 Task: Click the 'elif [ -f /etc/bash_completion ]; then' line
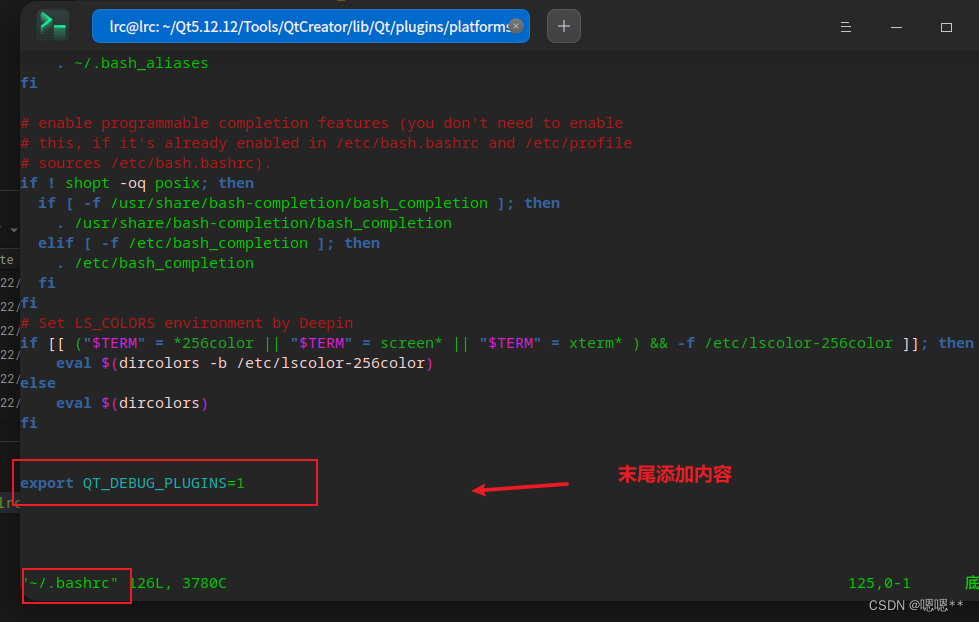click(209, 243)
